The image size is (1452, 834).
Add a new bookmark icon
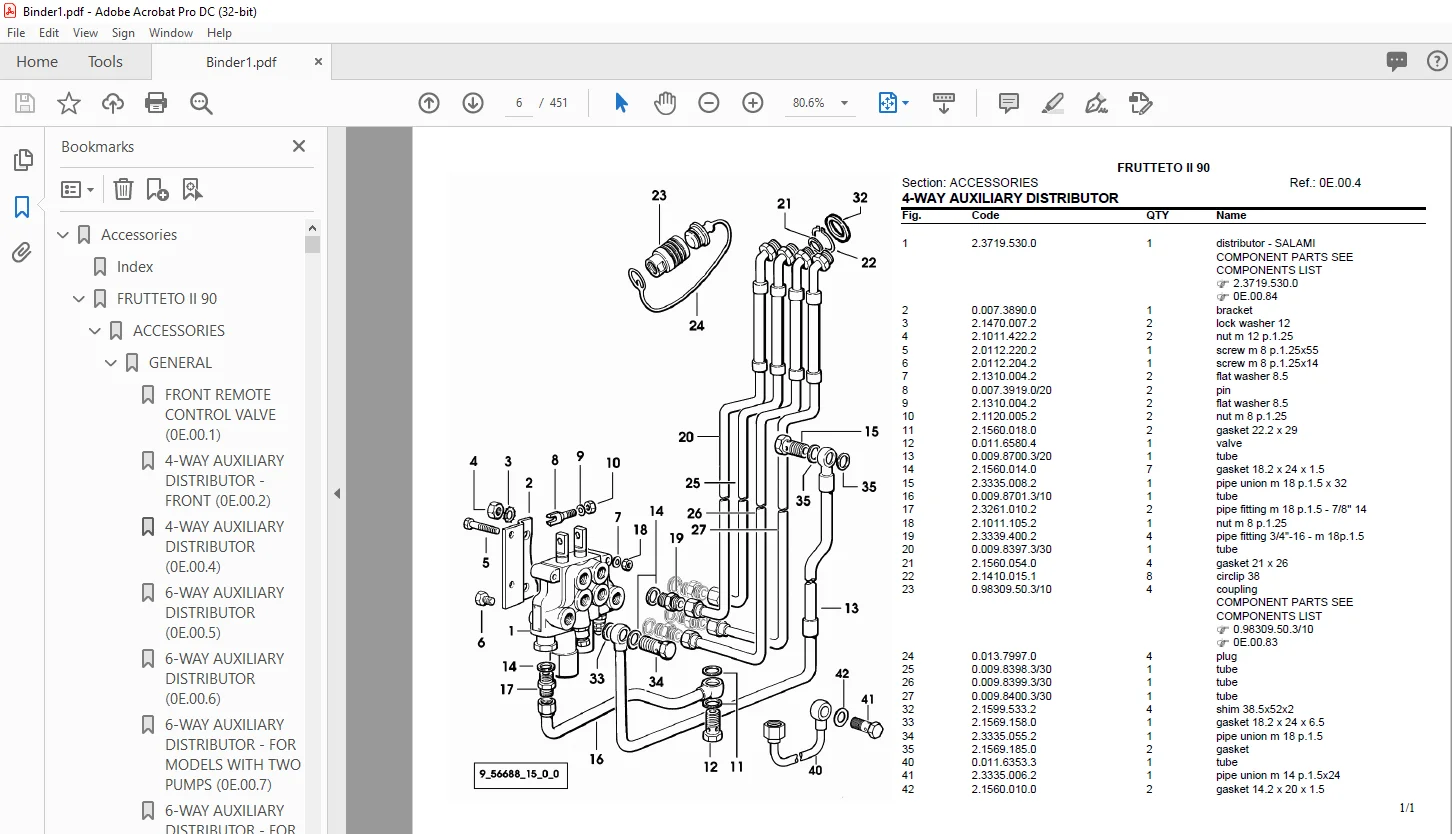(157, 189)
